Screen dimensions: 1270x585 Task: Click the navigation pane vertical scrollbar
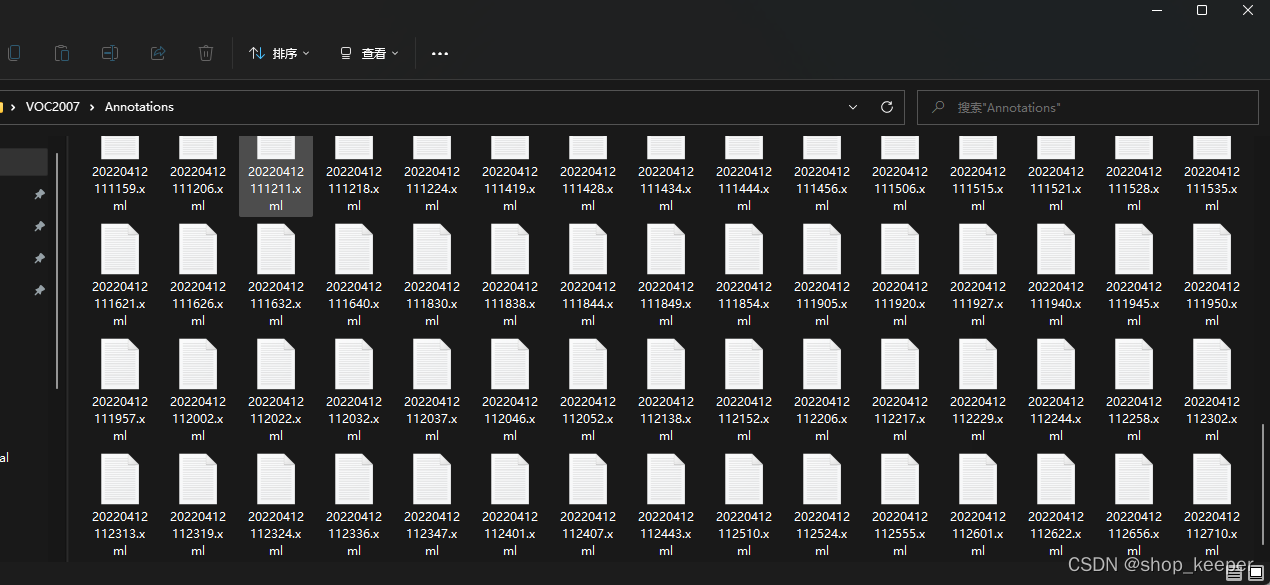click(x=57, y=271)
